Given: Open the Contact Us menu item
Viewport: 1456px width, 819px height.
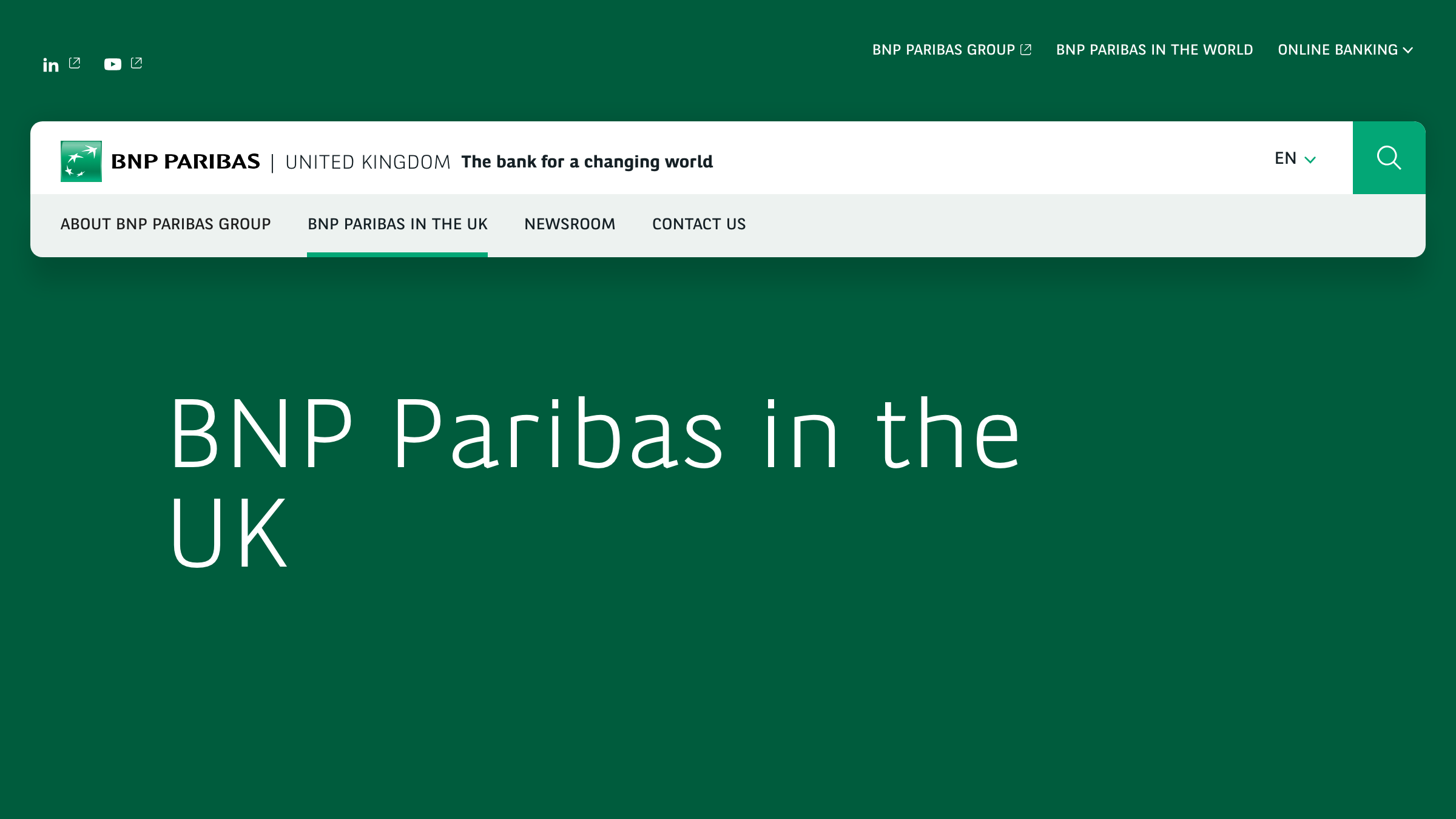Looking at the screenshot, I should coord(699,224).
